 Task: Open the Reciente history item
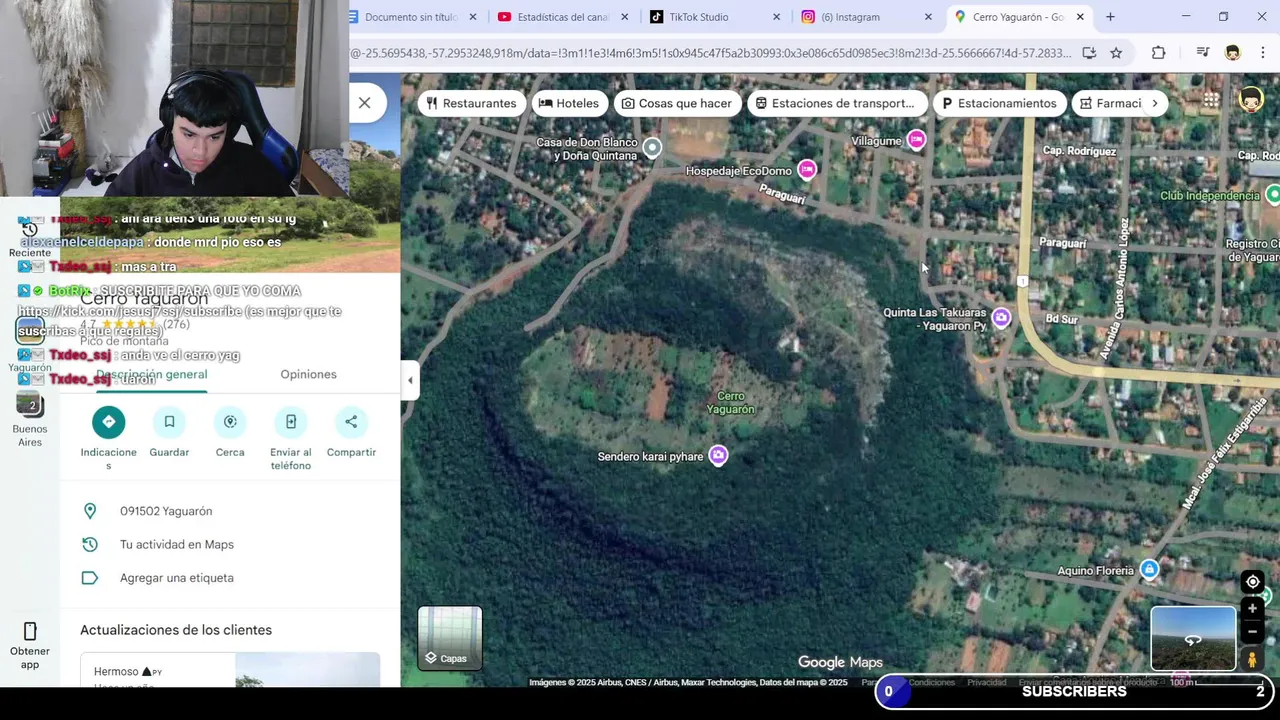tap(30, 240)
